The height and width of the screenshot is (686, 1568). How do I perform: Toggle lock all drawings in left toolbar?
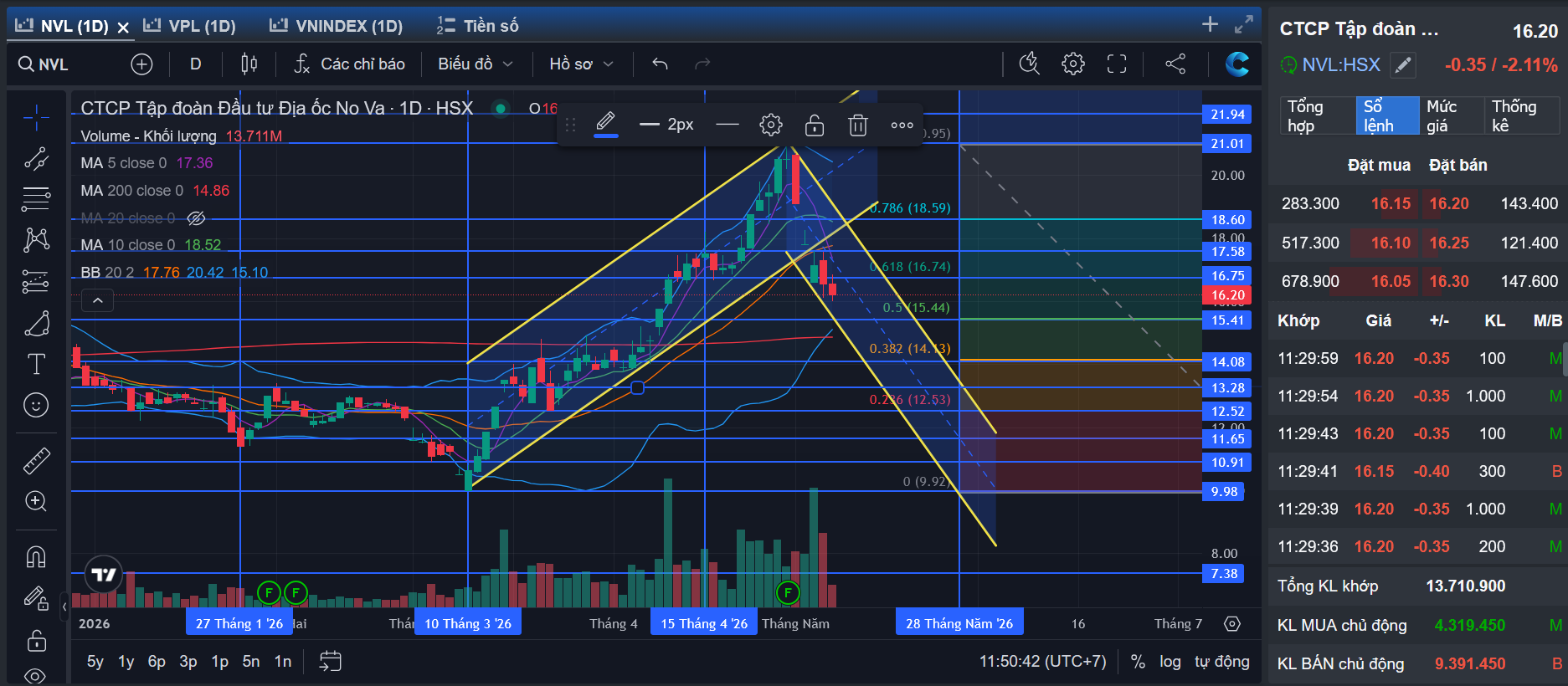(x=36, y=641)
